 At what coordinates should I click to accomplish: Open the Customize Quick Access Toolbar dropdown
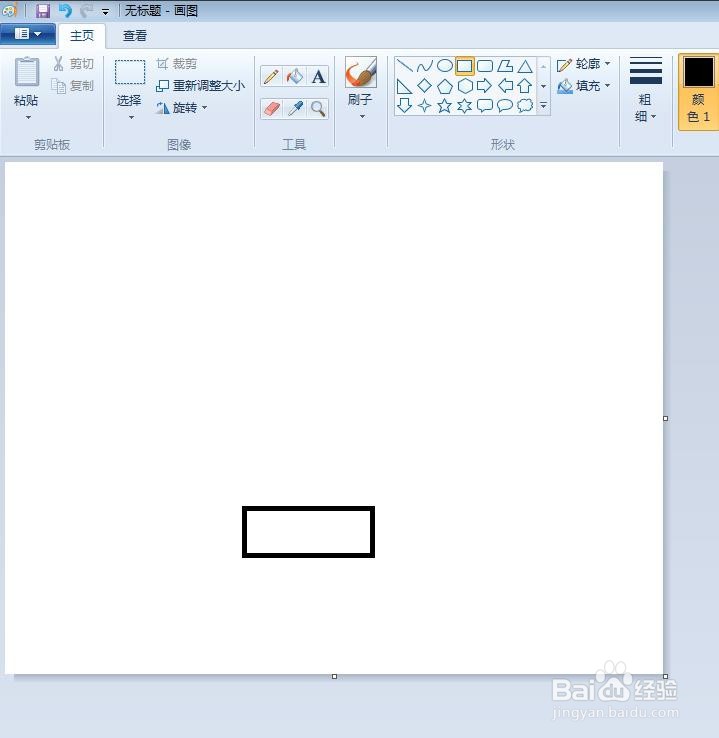point(105,12)
